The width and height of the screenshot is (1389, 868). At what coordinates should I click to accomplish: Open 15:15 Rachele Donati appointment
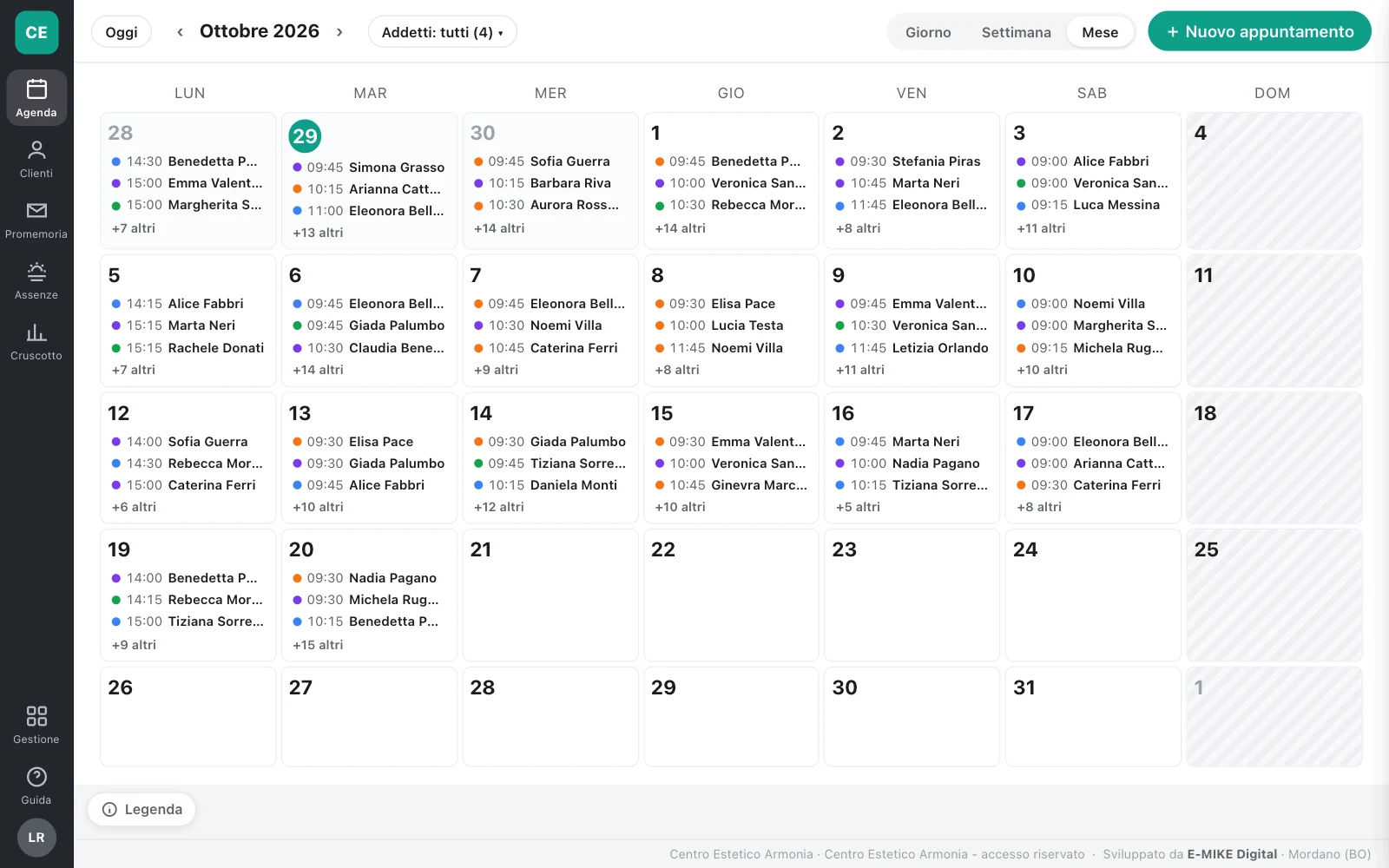point(188,348)
